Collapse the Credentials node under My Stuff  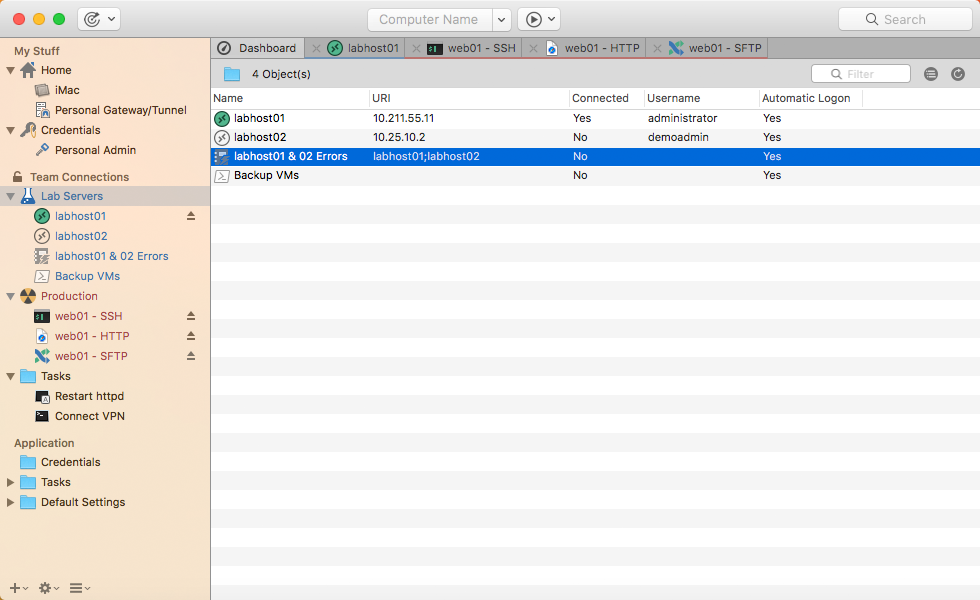click(11, 131)
